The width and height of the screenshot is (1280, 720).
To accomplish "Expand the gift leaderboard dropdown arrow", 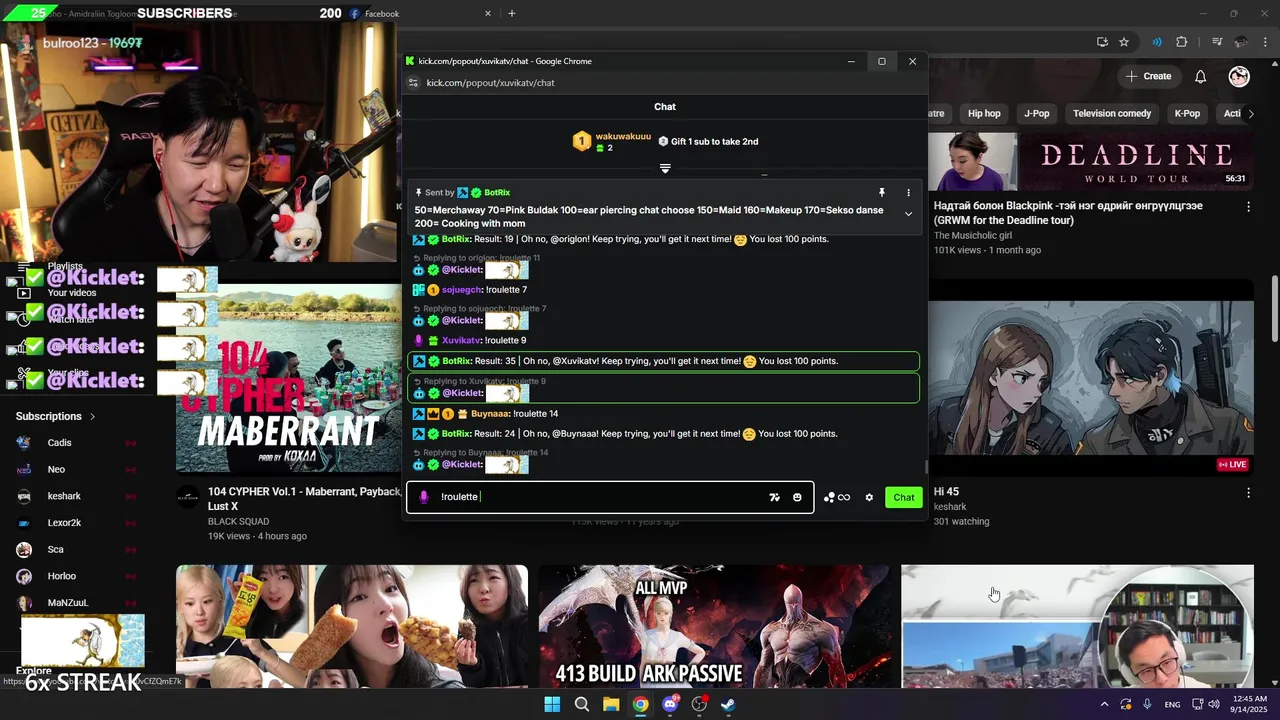I will 665,169.
